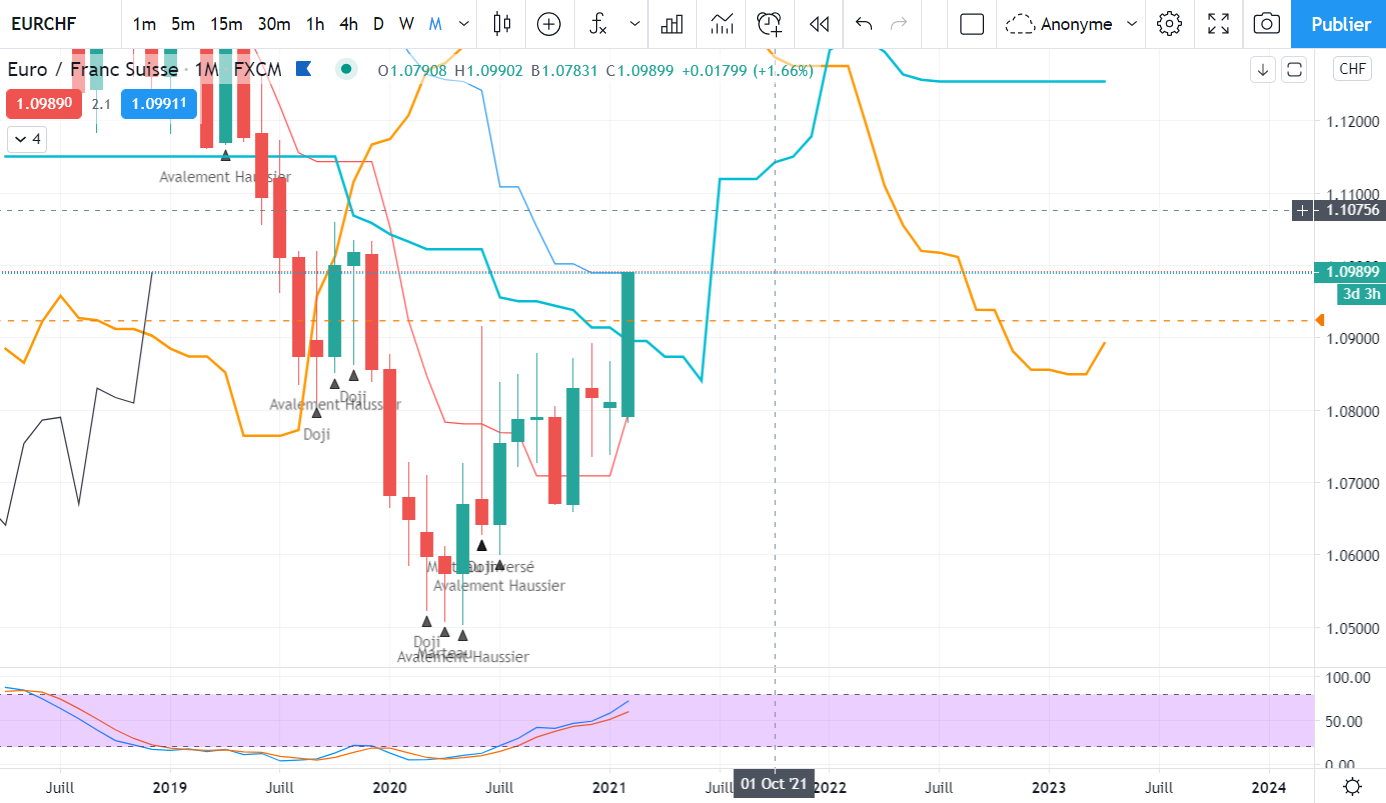Click the compare or add symbol icon

coord(549,24)
